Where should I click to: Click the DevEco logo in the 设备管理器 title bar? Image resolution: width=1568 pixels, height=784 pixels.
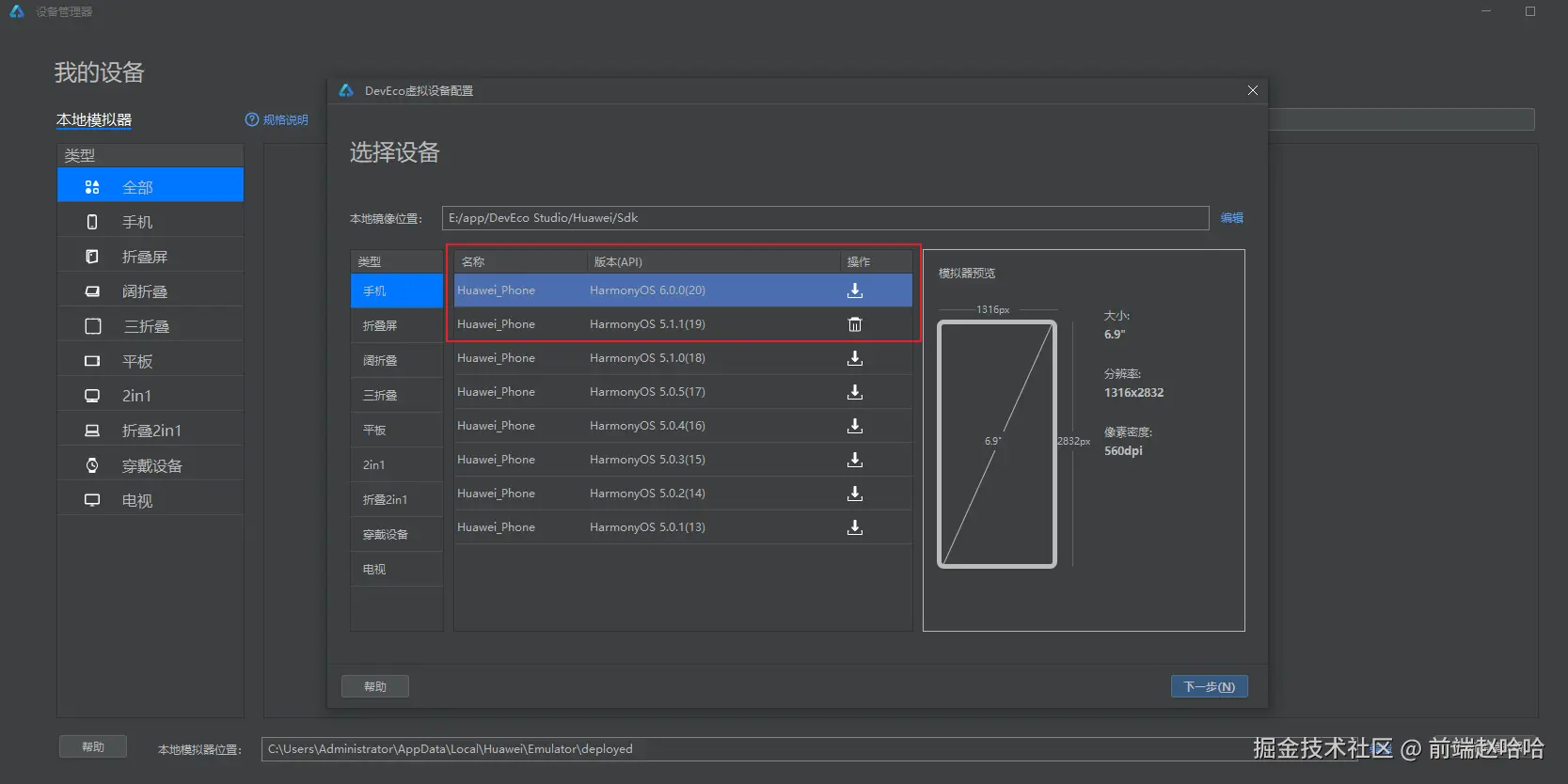click(x=17, y=11)
